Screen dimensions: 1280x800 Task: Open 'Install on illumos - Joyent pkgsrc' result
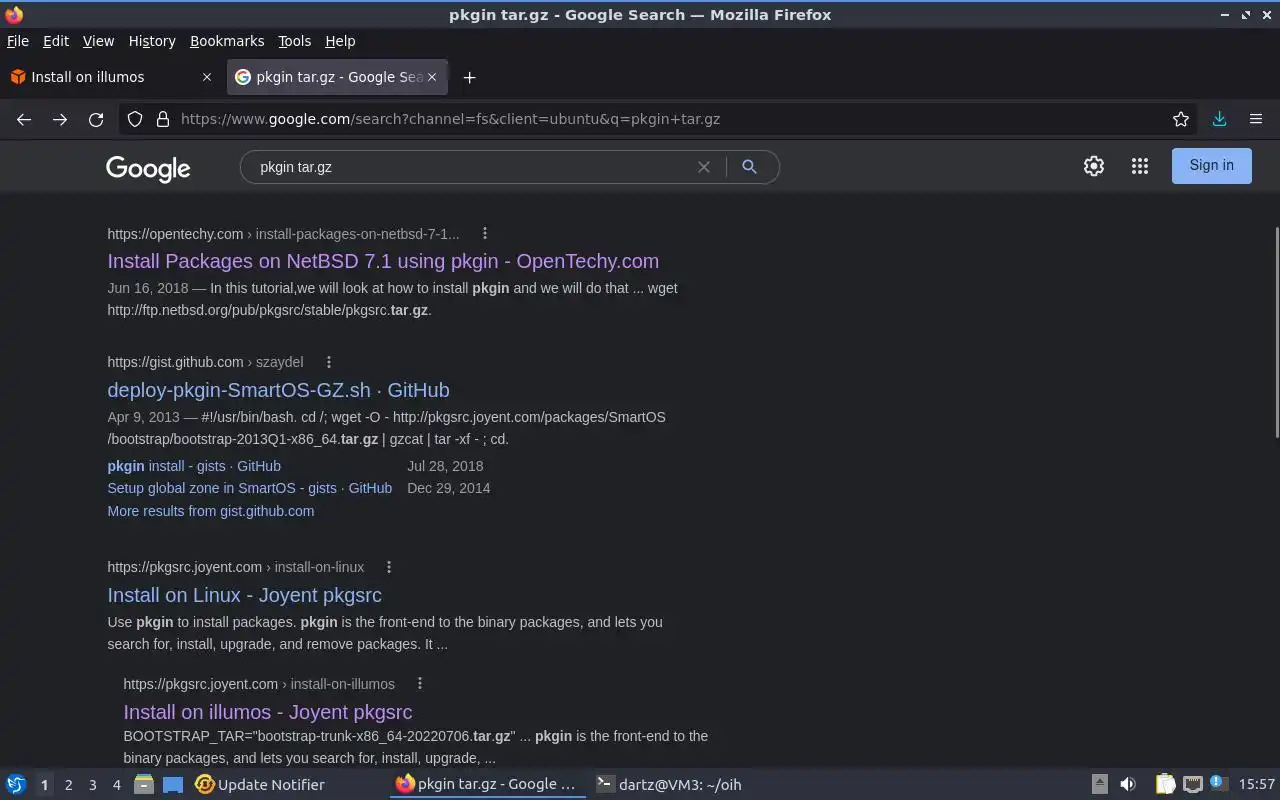268,712
